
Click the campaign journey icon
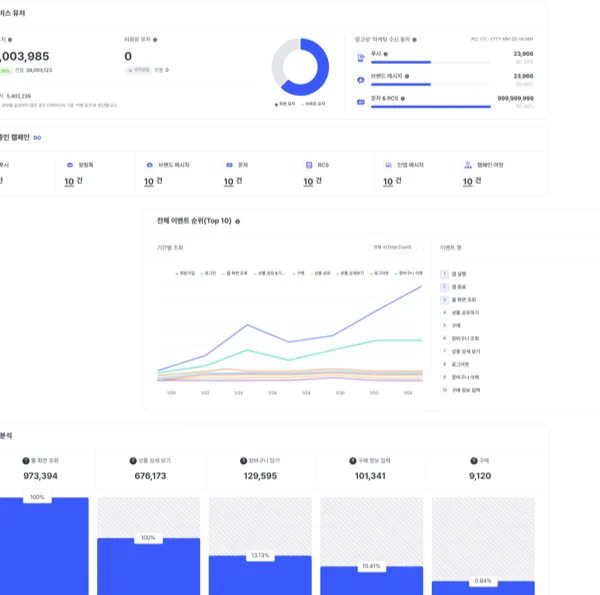pos(468,165)
